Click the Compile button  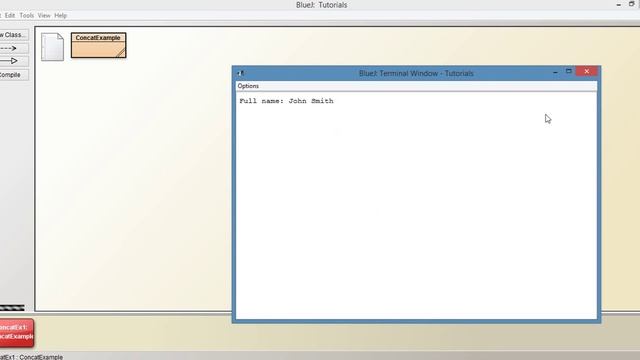(13, 75)
